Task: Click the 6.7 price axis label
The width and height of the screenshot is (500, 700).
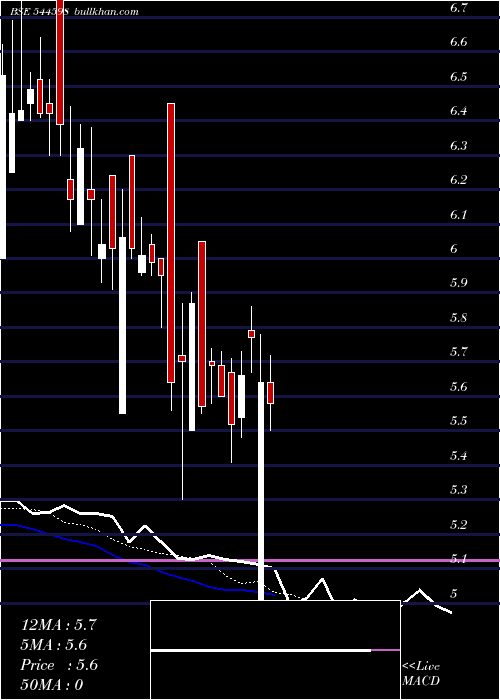Action: [458, 8]
